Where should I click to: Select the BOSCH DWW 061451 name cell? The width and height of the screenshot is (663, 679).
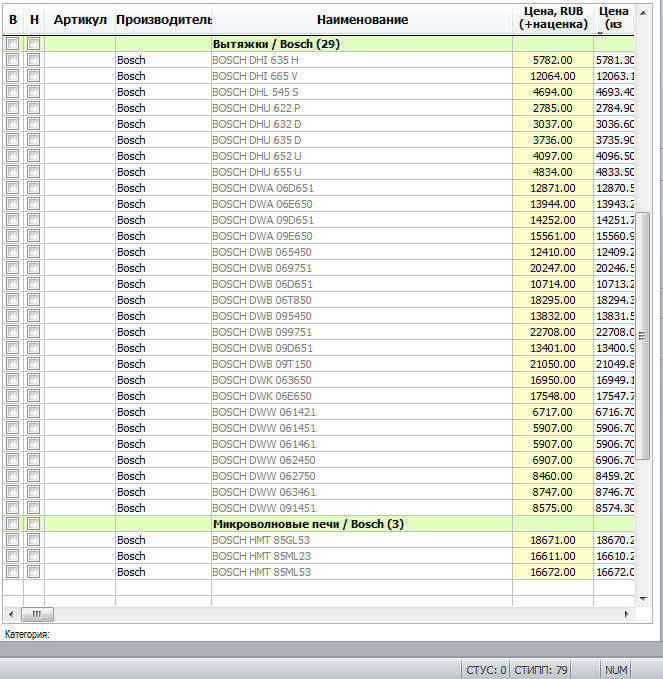click(362, 428)
